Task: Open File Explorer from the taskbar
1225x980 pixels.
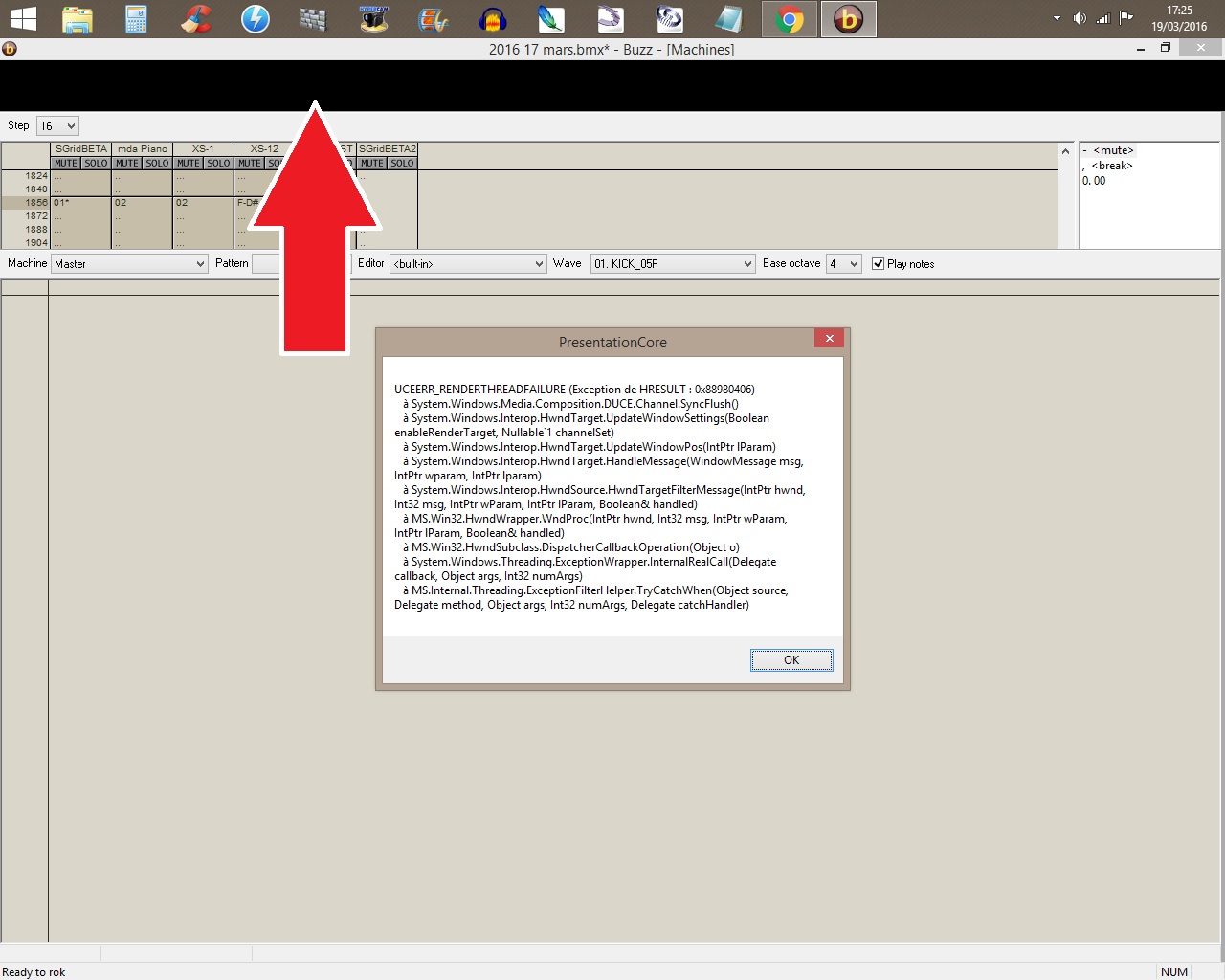Action: coord(78,19)
